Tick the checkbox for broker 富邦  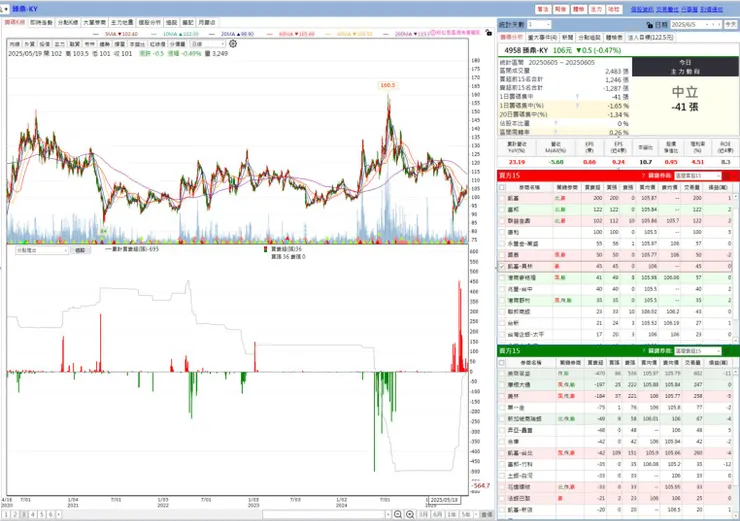click(502, 210)
